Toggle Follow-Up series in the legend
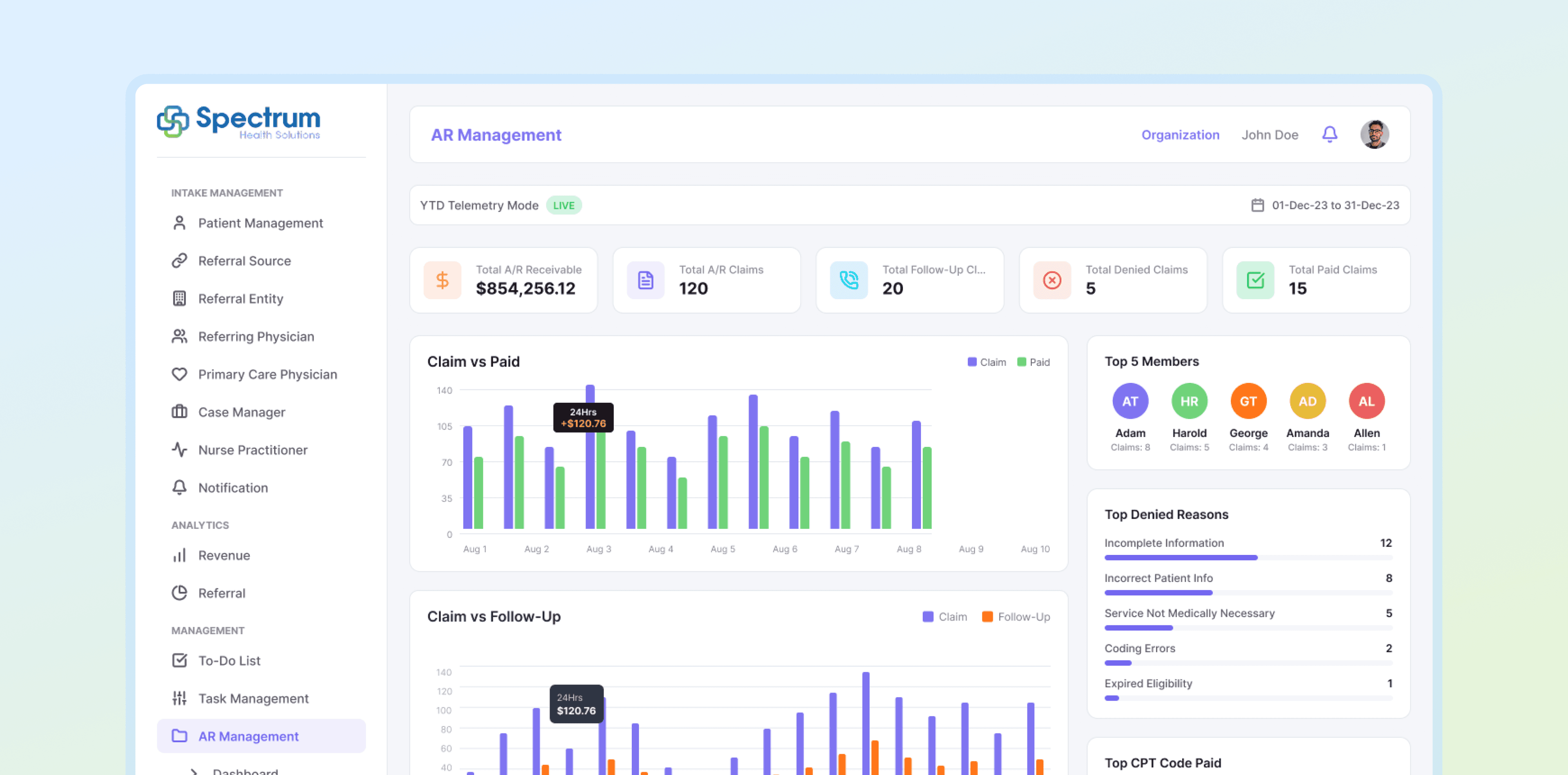Screen dimensions: 1568x775 coord(1016,617)
